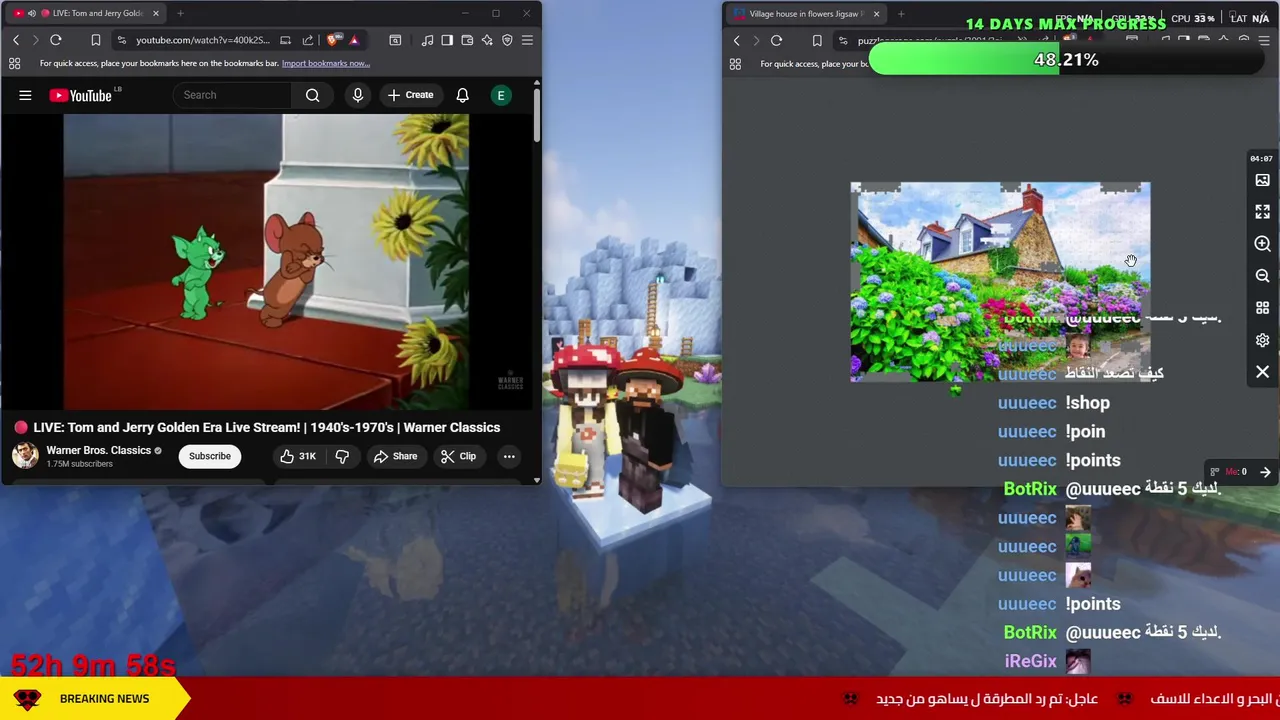Click the arrow next to Me: 0 score

[x=1265, y=472]
